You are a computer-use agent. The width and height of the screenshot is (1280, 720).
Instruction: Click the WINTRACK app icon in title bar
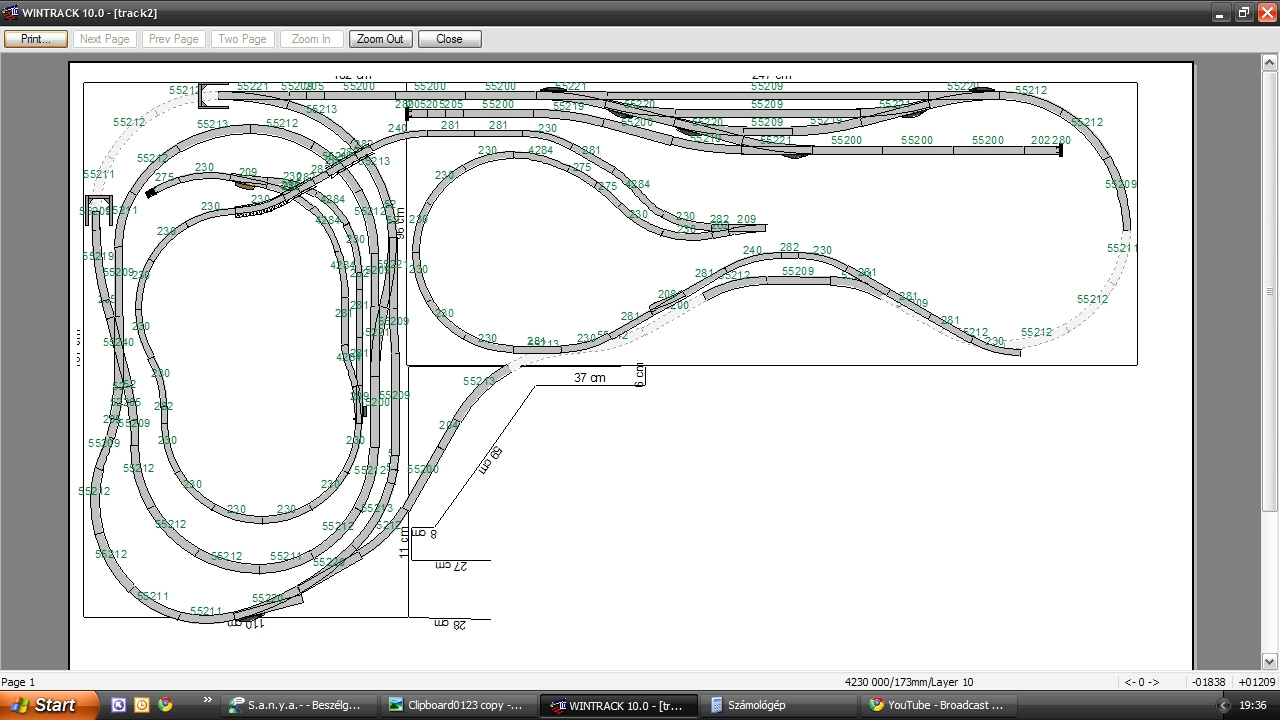coord(11,12)
